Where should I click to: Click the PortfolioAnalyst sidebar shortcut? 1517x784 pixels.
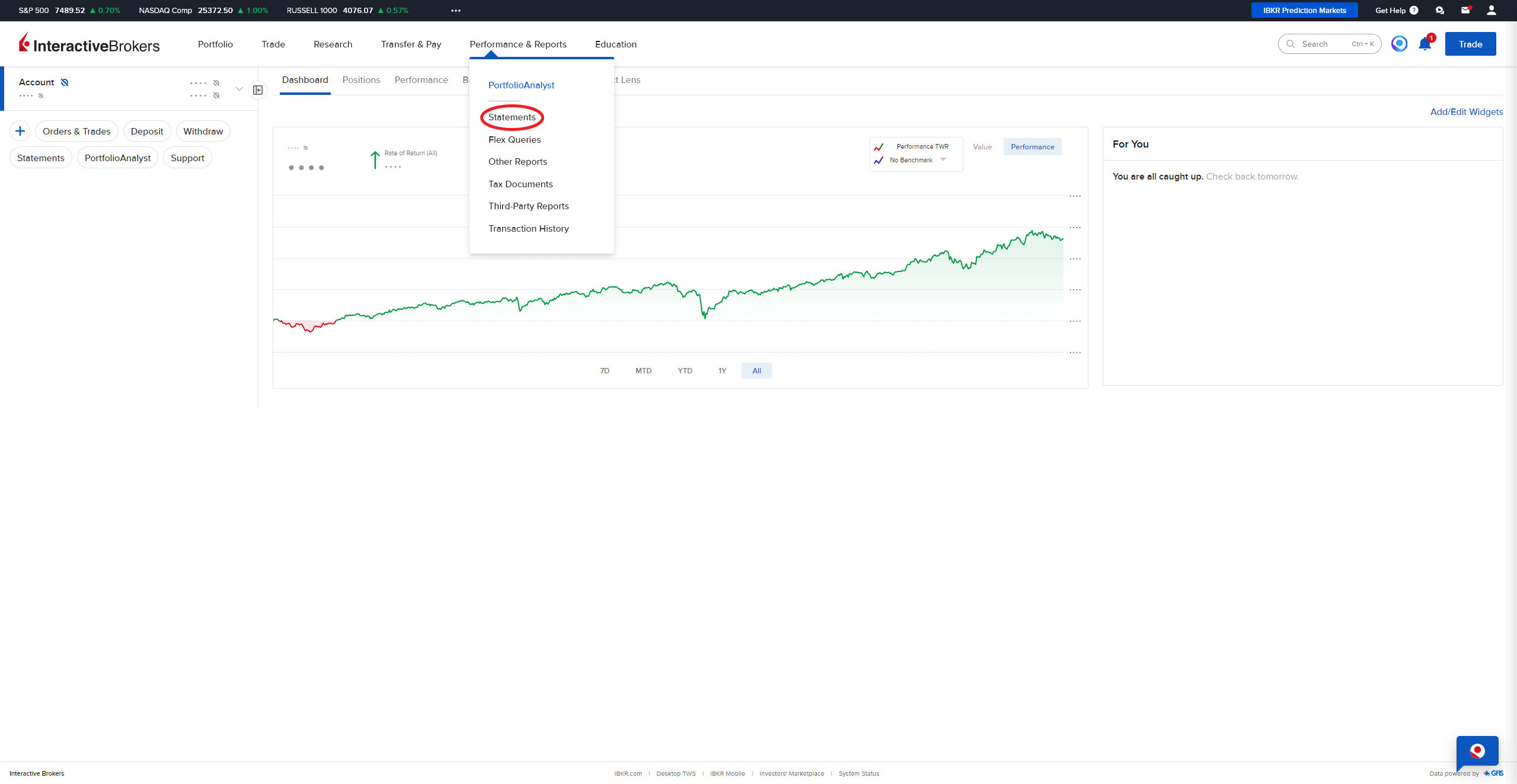(117, 158)
